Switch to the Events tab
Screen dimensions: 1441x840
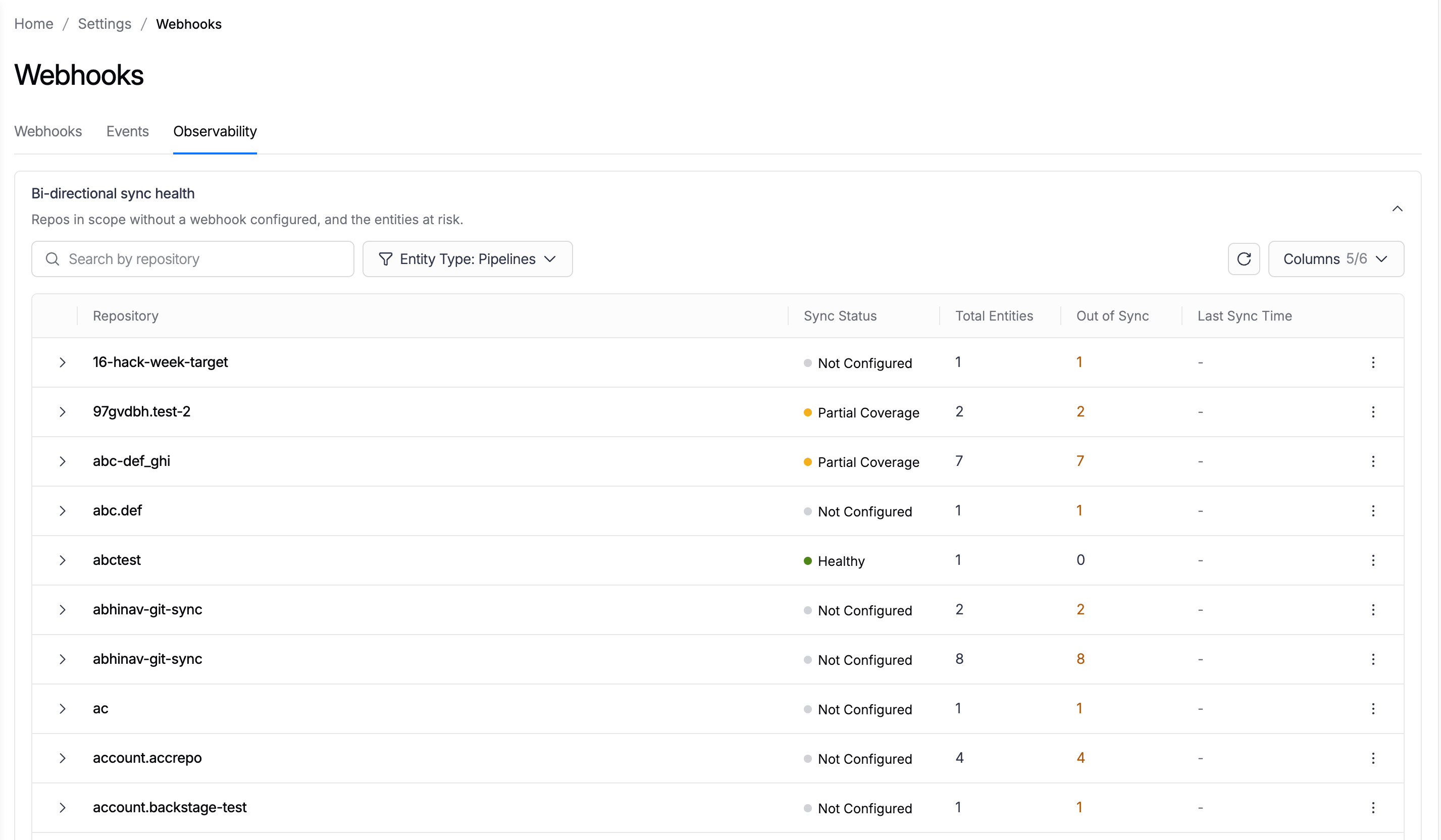[128, 132]
